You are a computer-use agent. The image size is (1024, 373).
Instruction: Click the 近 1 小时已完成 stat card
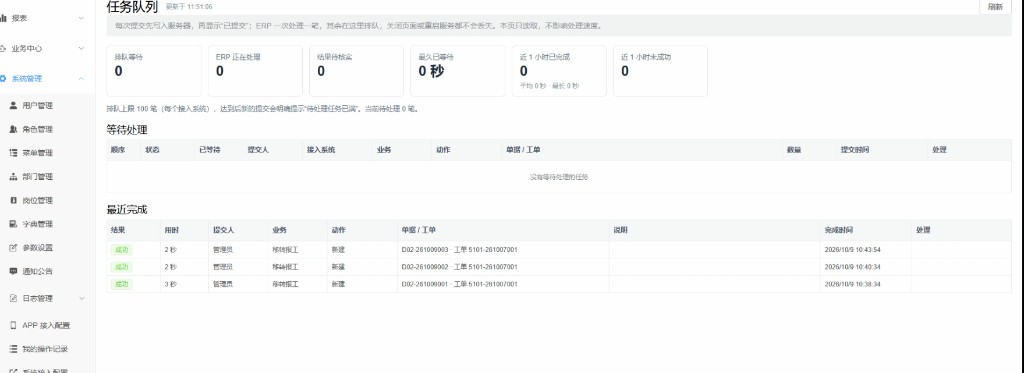tap(559, 71)
